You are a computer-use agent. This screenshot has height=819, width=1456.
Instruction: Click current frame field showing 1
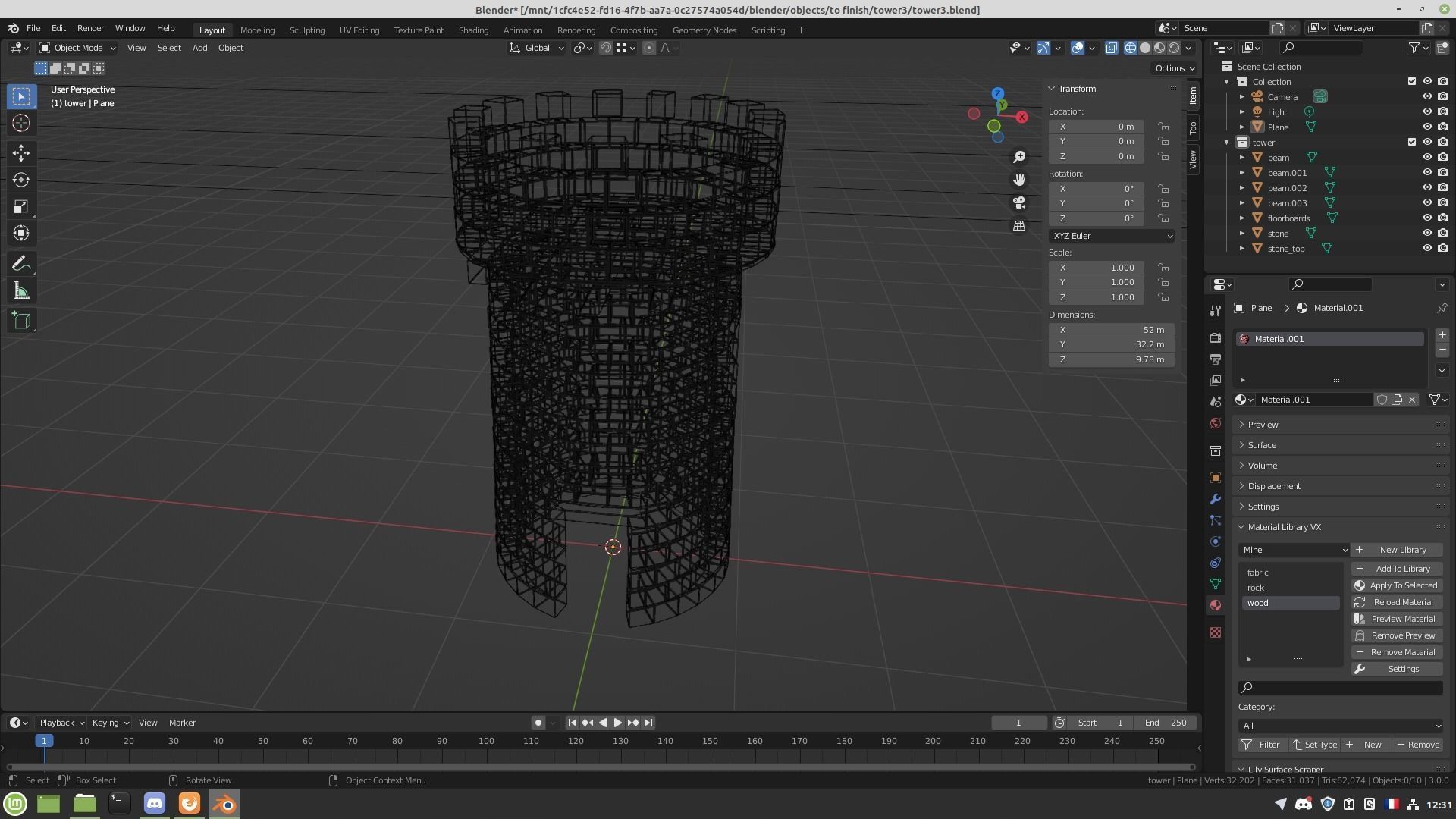[x=1018, y=723]
